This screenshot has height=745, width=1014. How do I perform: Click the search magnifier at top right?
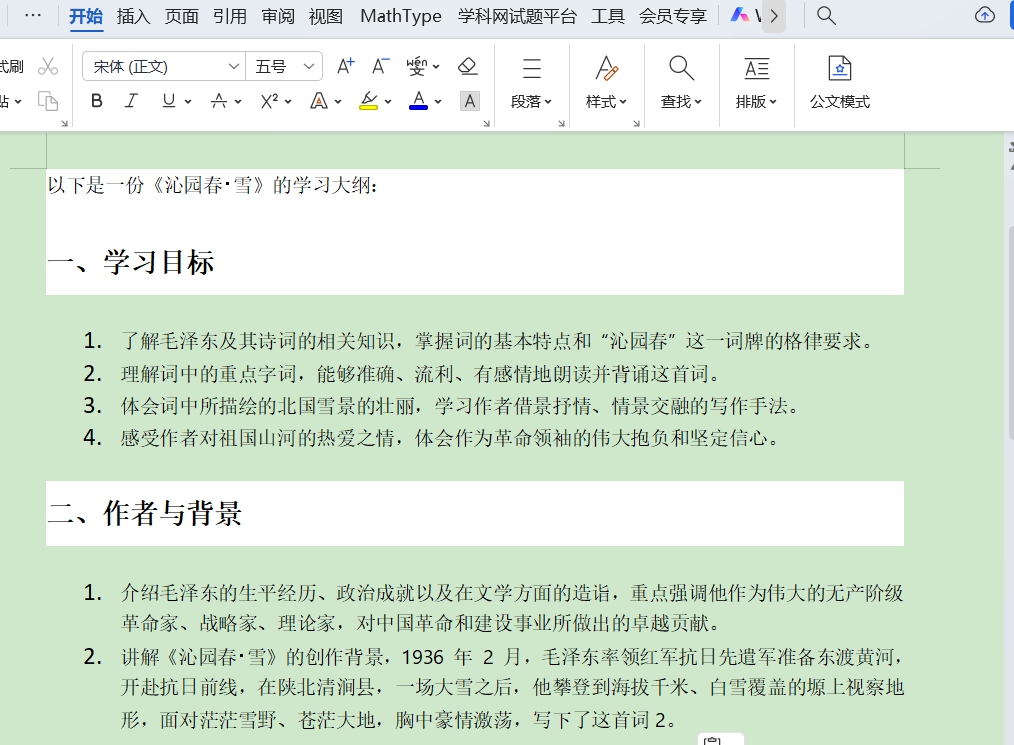(825, 16)
